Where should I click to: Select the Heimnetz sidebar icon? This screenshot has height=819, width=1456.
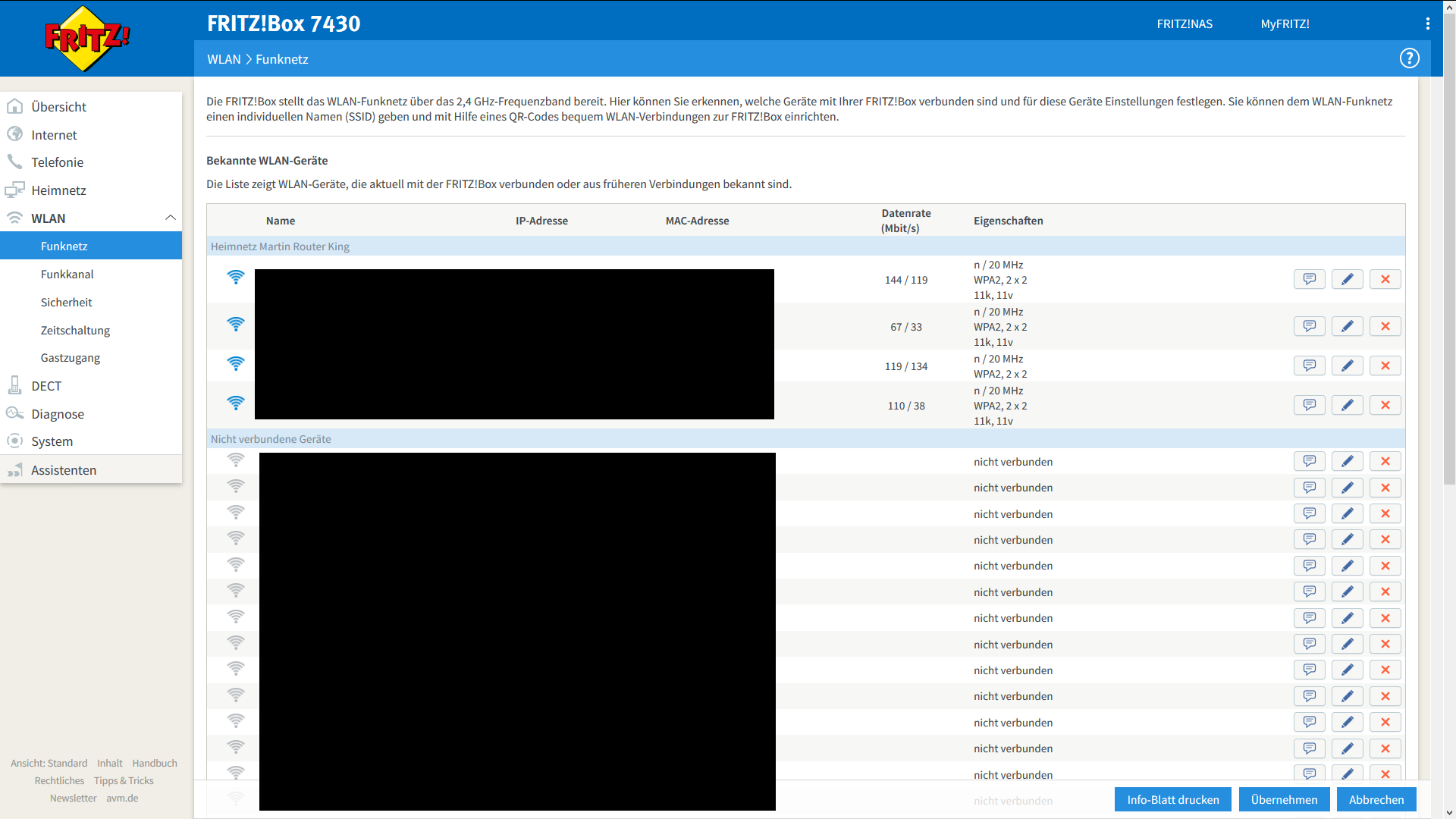[15, 190]
